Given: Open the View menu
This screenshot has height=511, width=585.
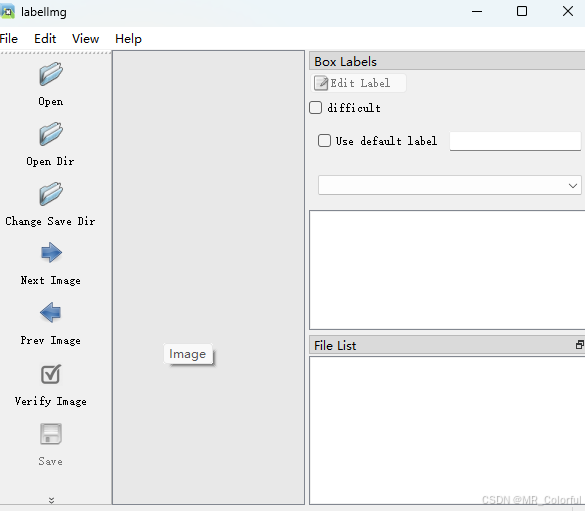Looking at the screenshot, I should [x=85, y=39].
